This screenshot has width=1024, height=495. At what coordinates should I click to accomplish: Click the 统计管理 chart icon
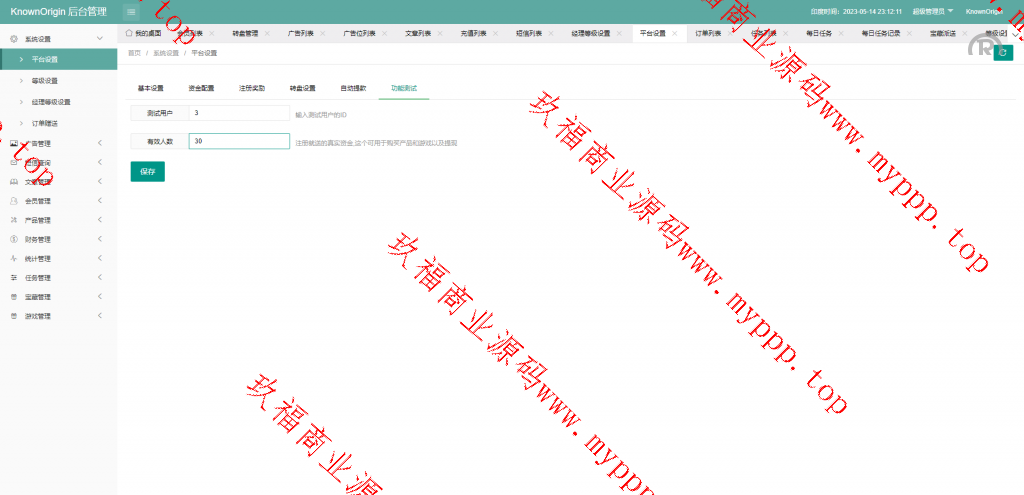click(x=14, y=258)
